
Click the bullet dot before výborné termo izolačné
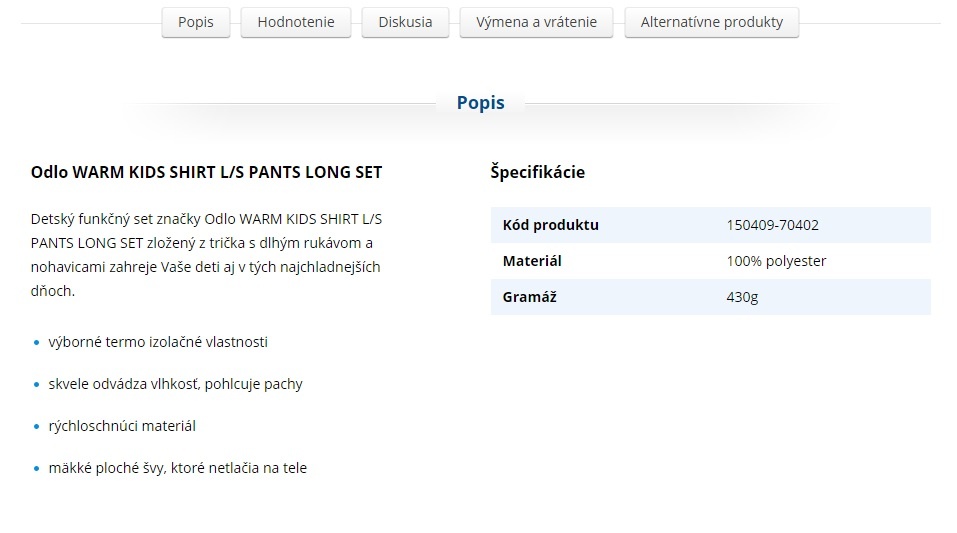point(37,343)
